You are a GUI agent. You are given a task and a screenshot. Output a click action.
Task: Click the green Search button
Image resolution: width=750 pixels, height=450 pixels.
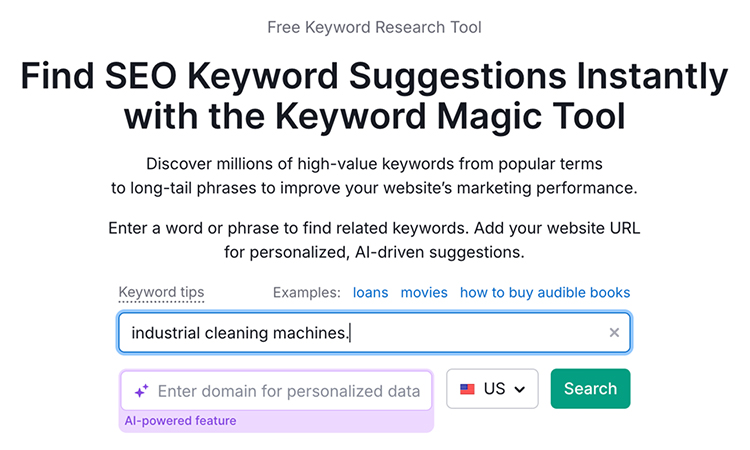tap(590, 389)
